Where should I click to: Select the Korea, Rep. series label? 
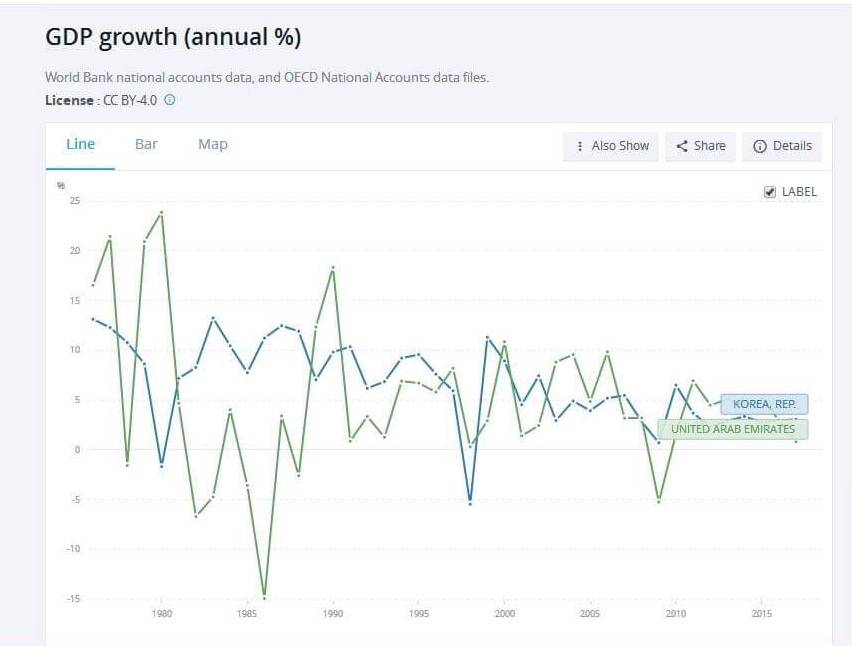coord(764,404)
